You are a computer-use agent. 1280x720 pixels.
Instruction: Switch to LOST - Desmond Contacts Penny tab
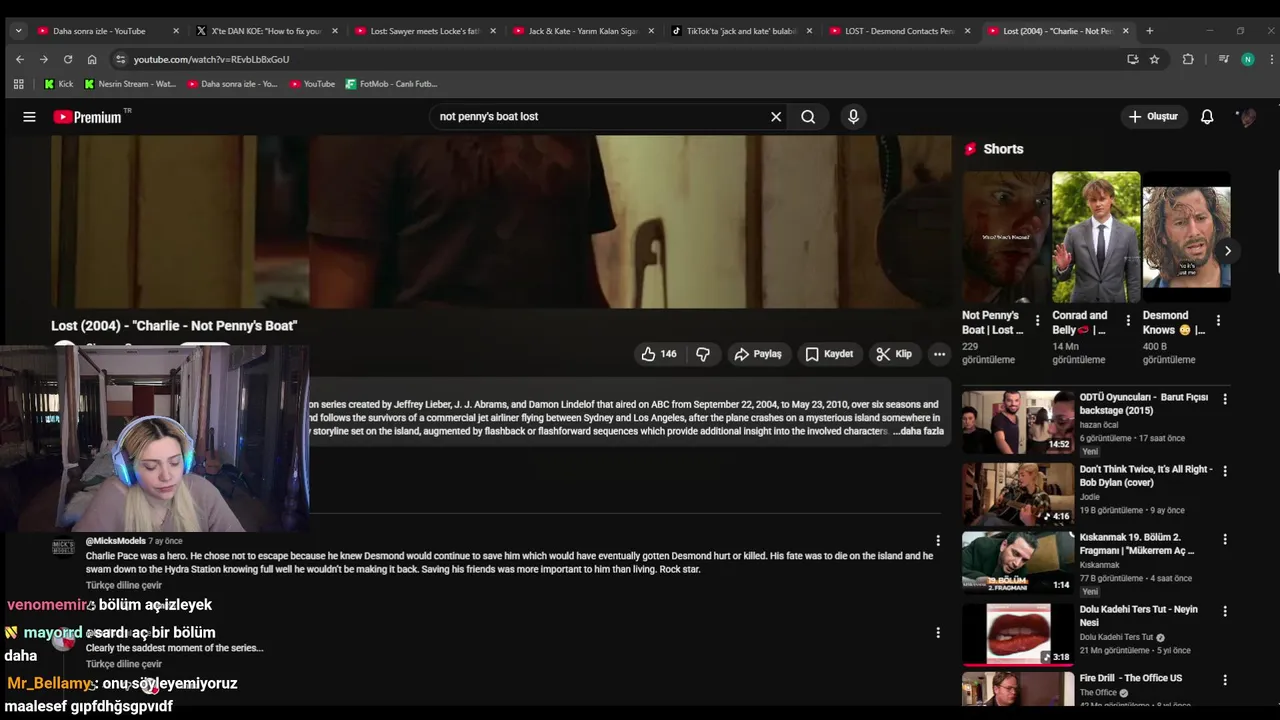coord(899,31)
